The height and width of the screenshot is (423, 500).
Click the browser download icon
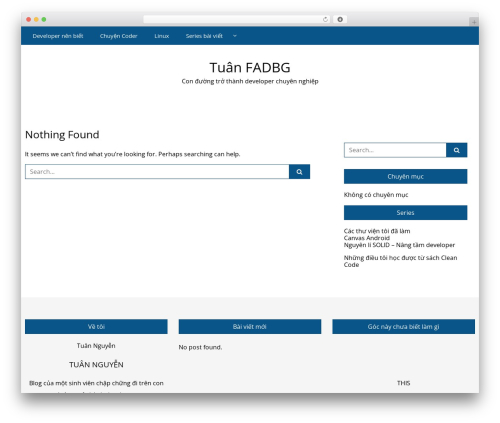[340, 19]
